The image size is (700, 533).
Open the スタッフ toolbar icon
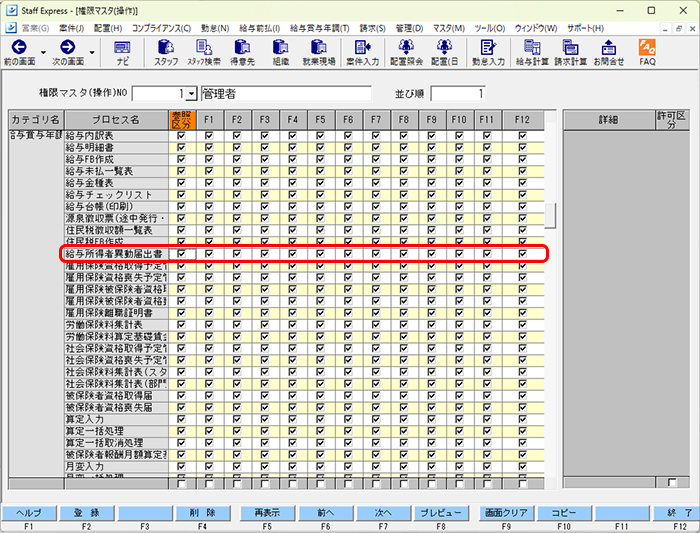(166, 47)
